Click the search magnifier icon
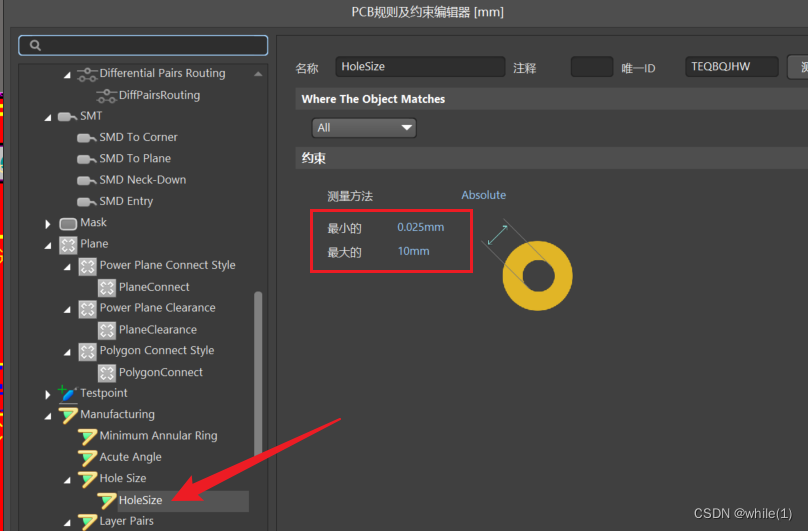Screen dimensions: 808x531 coord(34,46)
